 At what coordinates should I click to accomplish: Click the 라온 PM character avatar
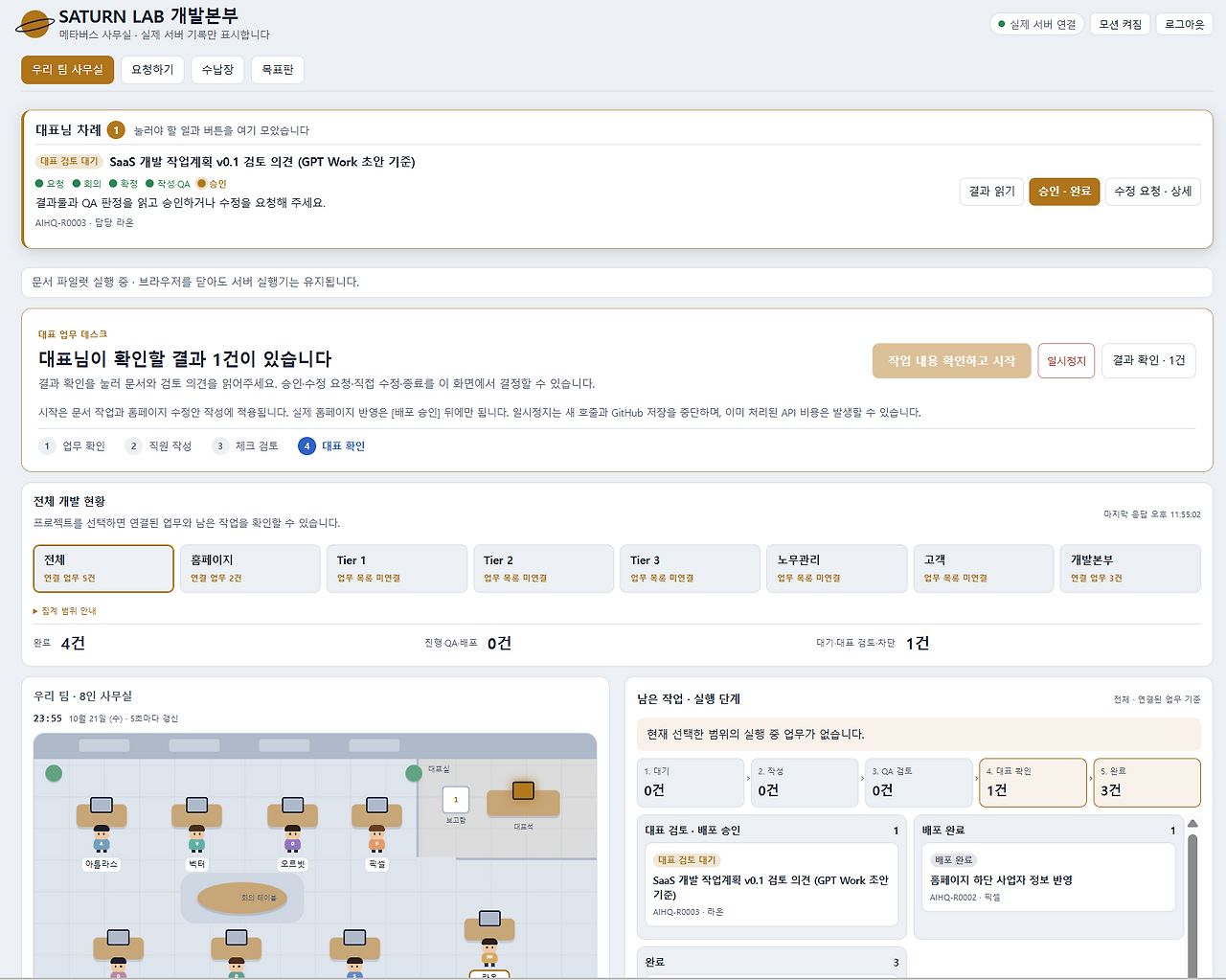(x=489, y=954)
